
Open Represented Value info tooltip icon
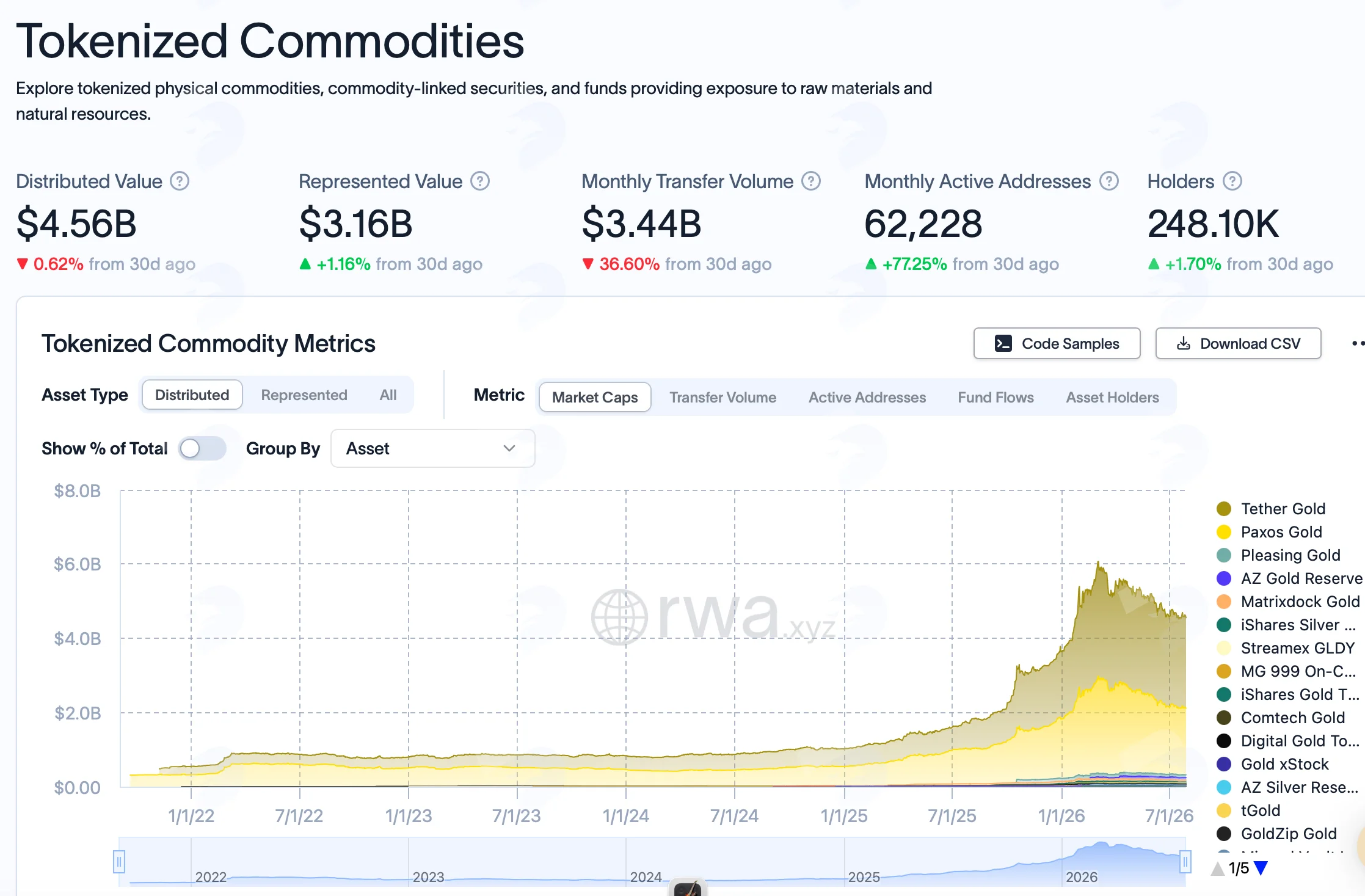480,181
